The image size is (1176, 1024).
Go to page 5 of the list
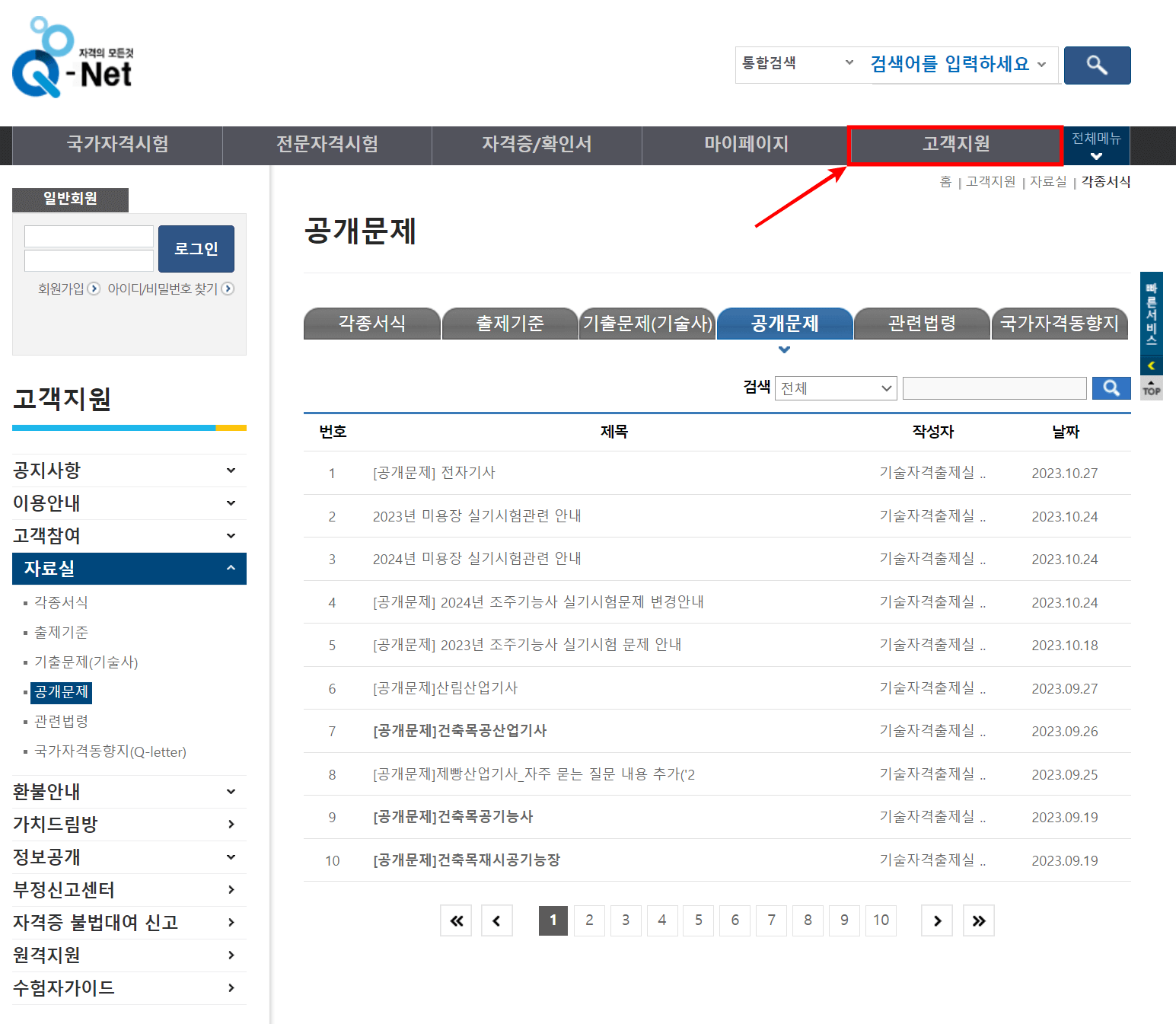pos(698,920)
